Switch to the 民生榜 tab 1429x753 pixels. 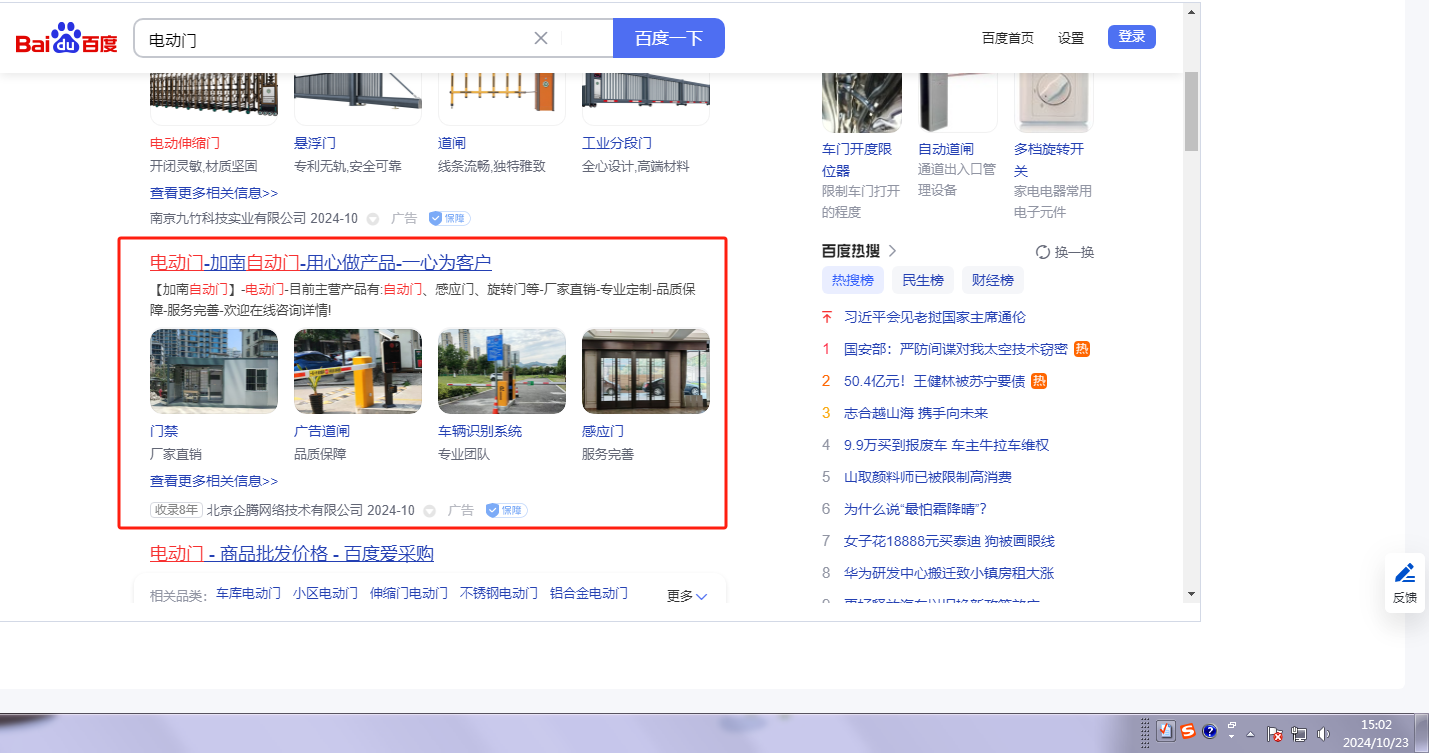(x=922, y=280)
